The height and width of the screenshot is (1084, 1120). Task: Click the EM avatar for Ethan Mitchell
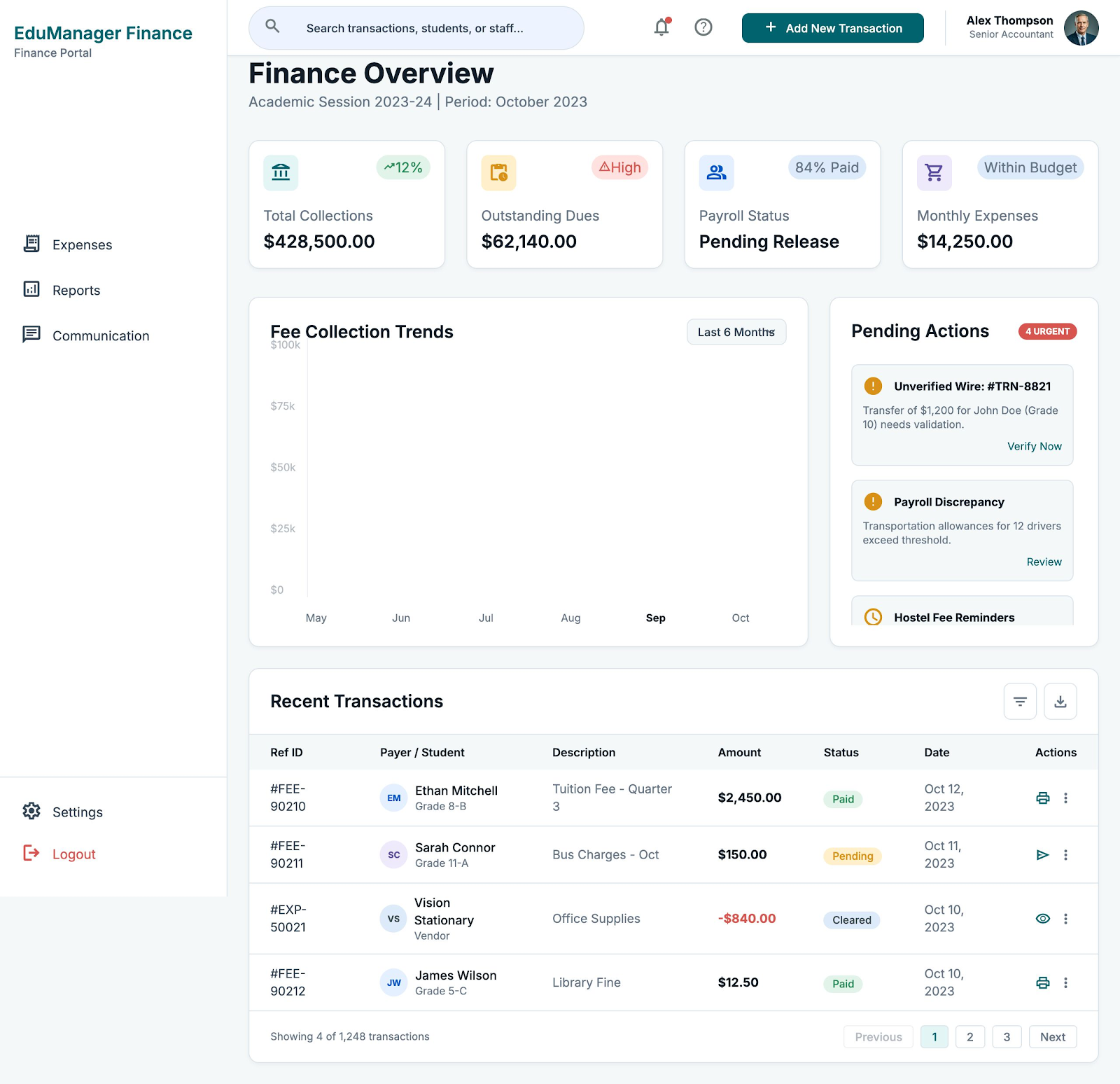tap(394, 798)
